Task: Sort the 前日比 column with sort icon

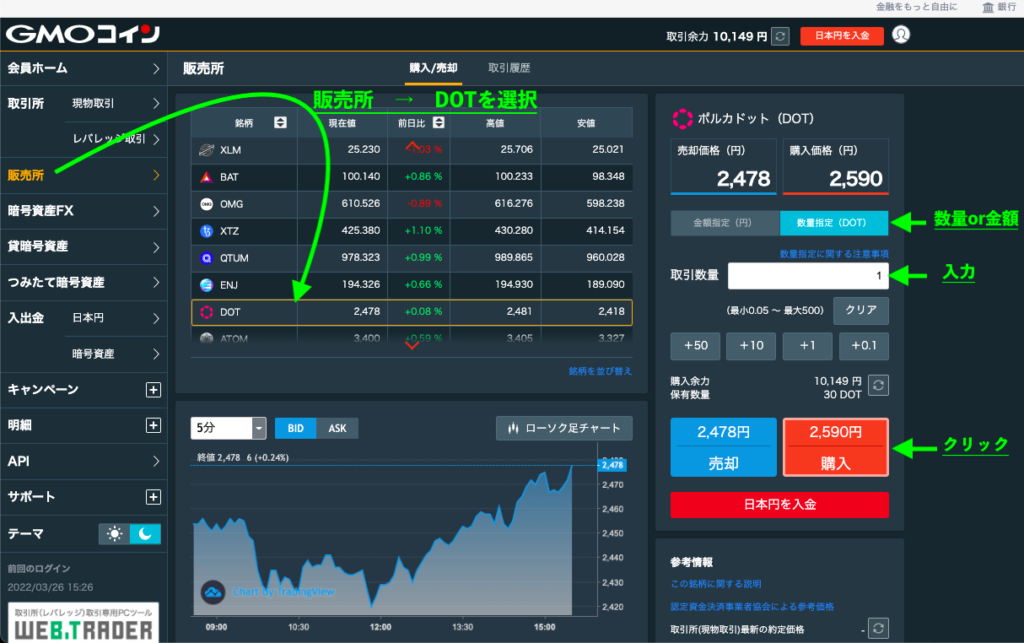Action: pos(439,123)
